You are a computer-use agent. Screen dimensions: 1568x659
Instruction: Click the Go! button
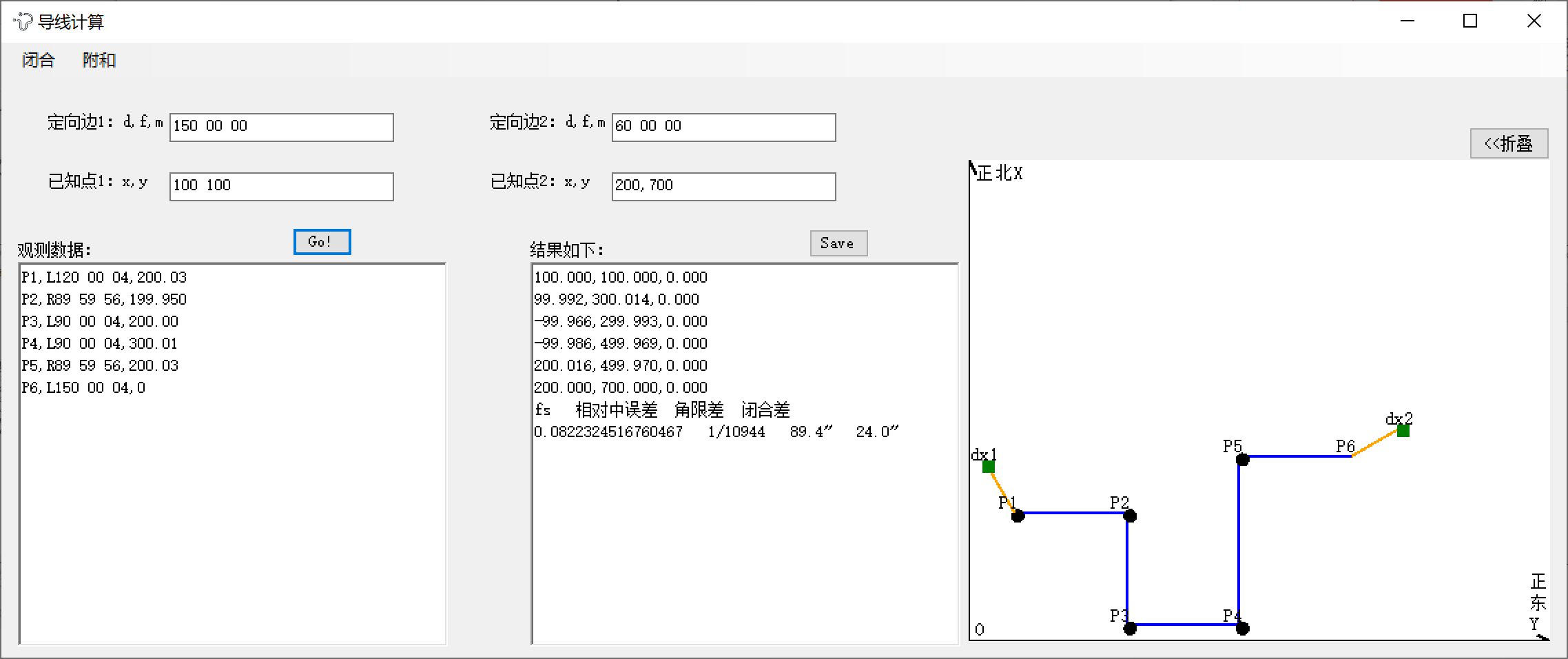(x=322, y=242)
